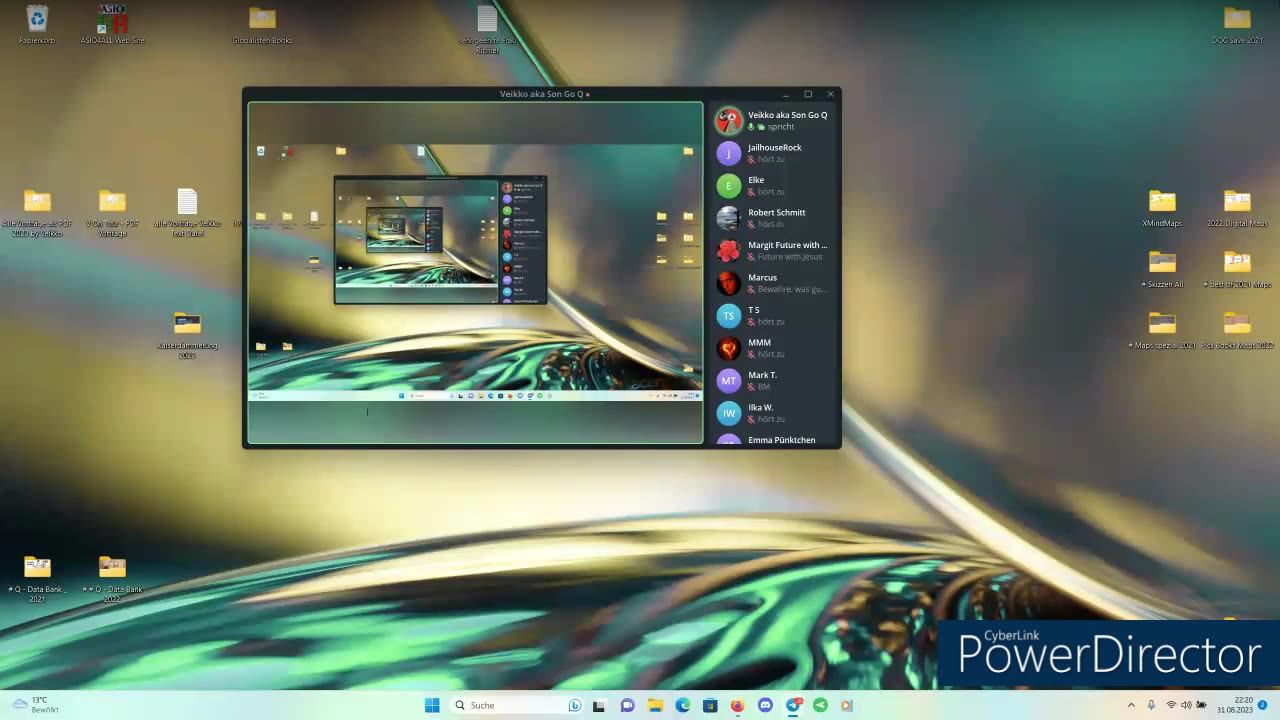Click the microphone tray icon
The width and height of the screenshot is (1280, 720).
(x=1151, y=705)
